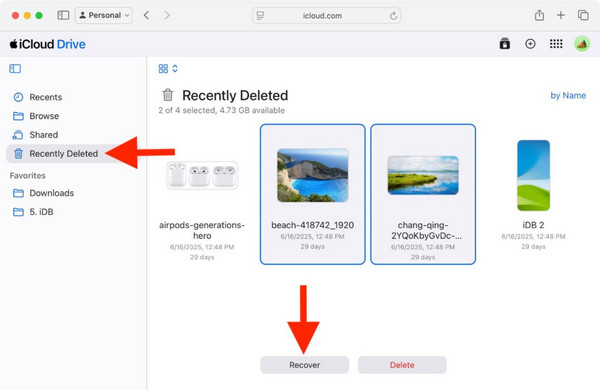
Task: Click the Recover button
Action: (x=305, y=365)
